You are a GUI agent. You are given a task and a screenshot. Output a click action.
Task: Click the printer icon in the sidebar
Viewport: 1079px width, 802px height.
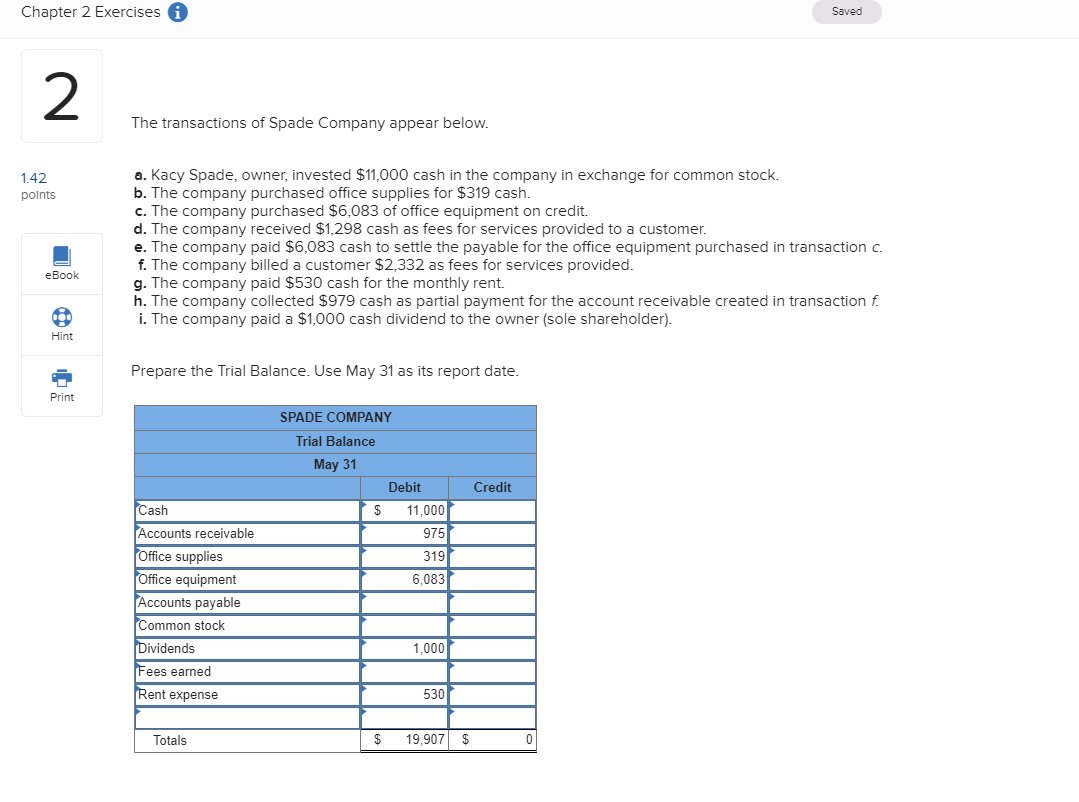click(x=61, y=379)
